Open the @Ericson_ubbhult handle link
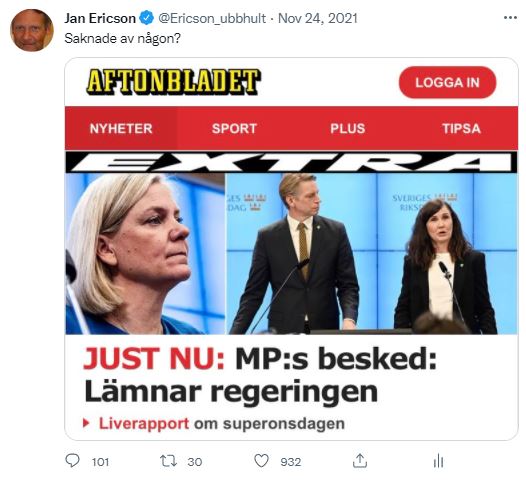This screenshot has height=480, width=526. pyautogui.click(x=212, y=18)
